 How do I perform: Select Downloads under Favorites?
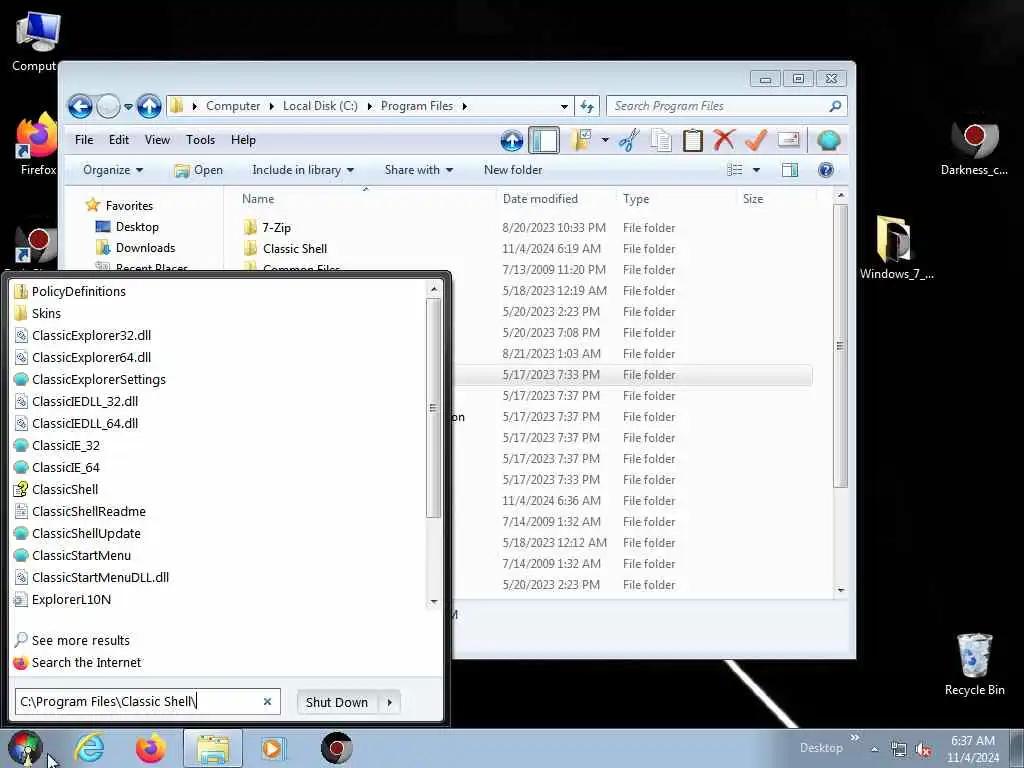tap(145, 248)
